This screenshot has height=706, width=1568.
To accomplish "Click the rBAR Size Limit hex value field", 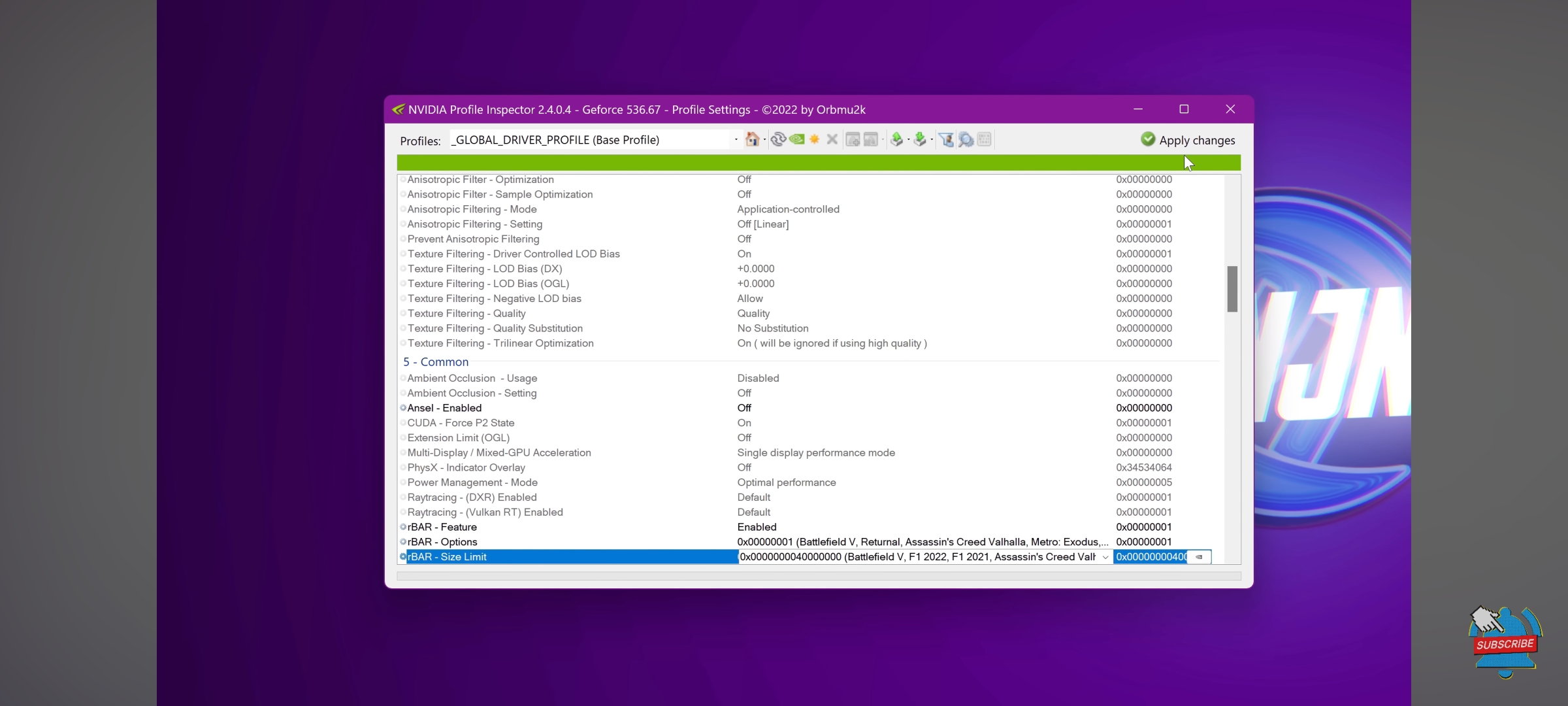I will click(x=1151, y=557).
